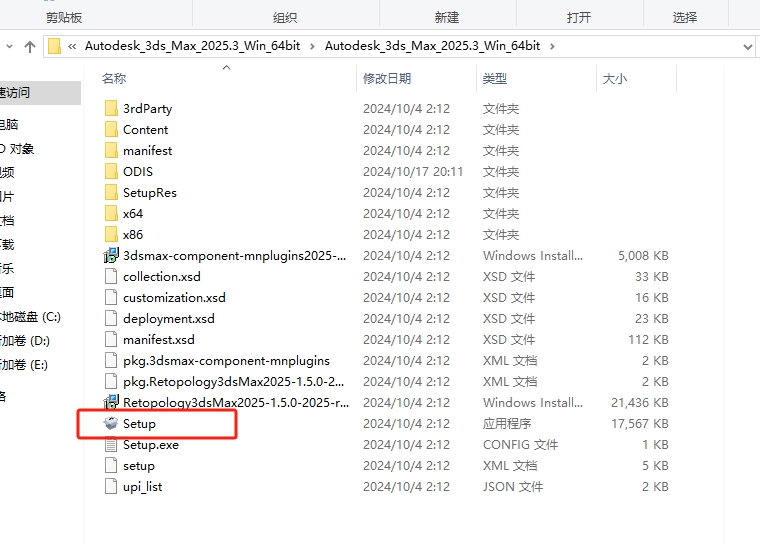Select the 3D 对象 sidebar item
The height and width of the screenshot is (544, 760).
pyautogui.click(x=17, y=149)
